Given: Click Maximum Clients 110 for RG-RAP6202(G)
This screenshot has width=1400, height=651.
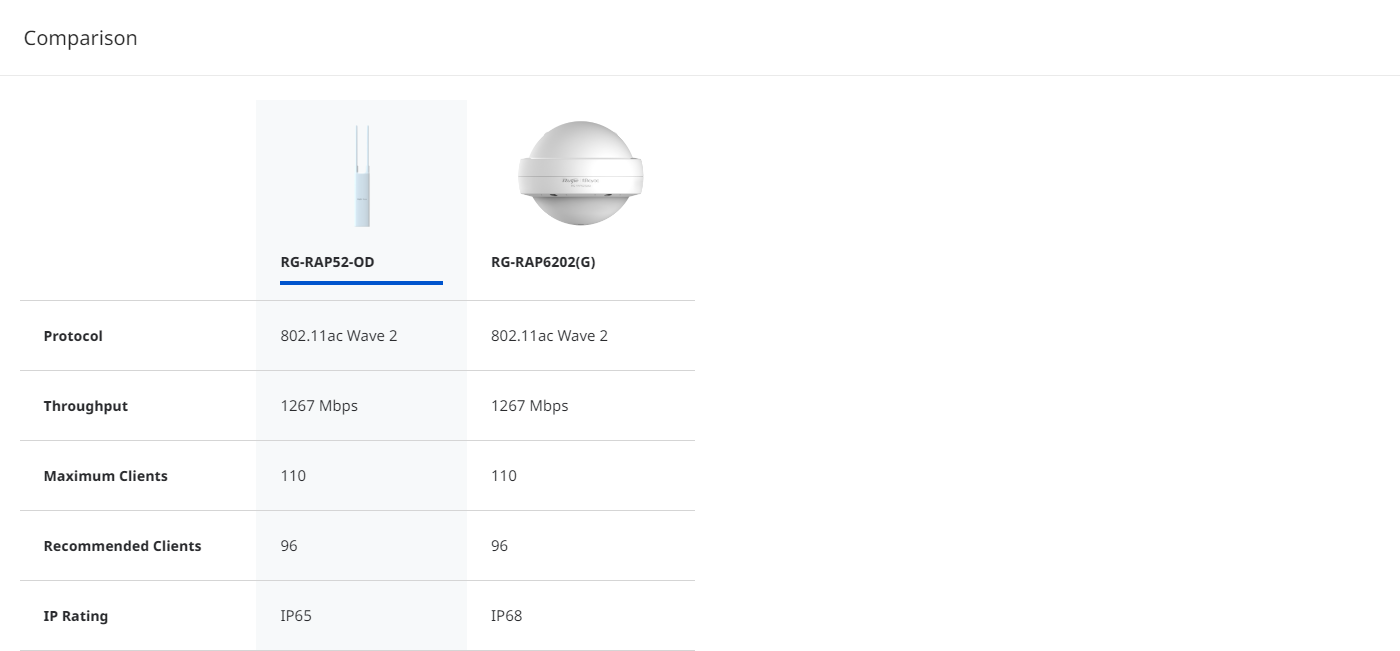Looking at the screenshot, I should point(504,476).
